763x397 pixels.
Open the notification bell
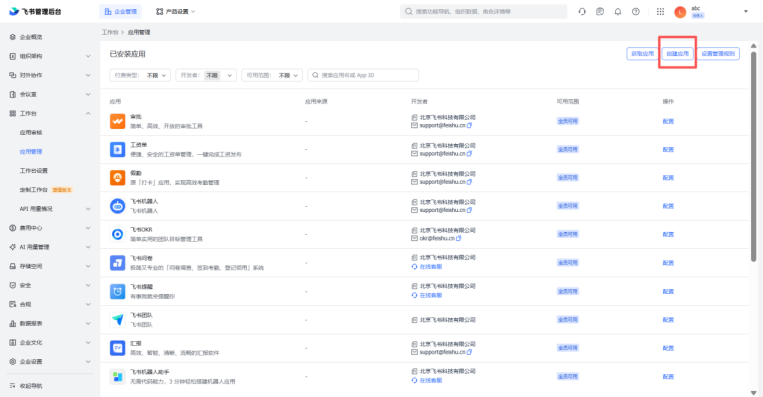click(618, 12)
